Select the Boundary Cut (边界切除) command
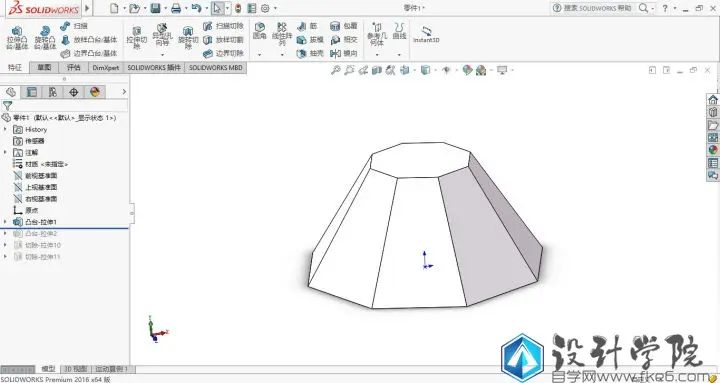This screenshot has height=383, width=720. pos(223,53)
